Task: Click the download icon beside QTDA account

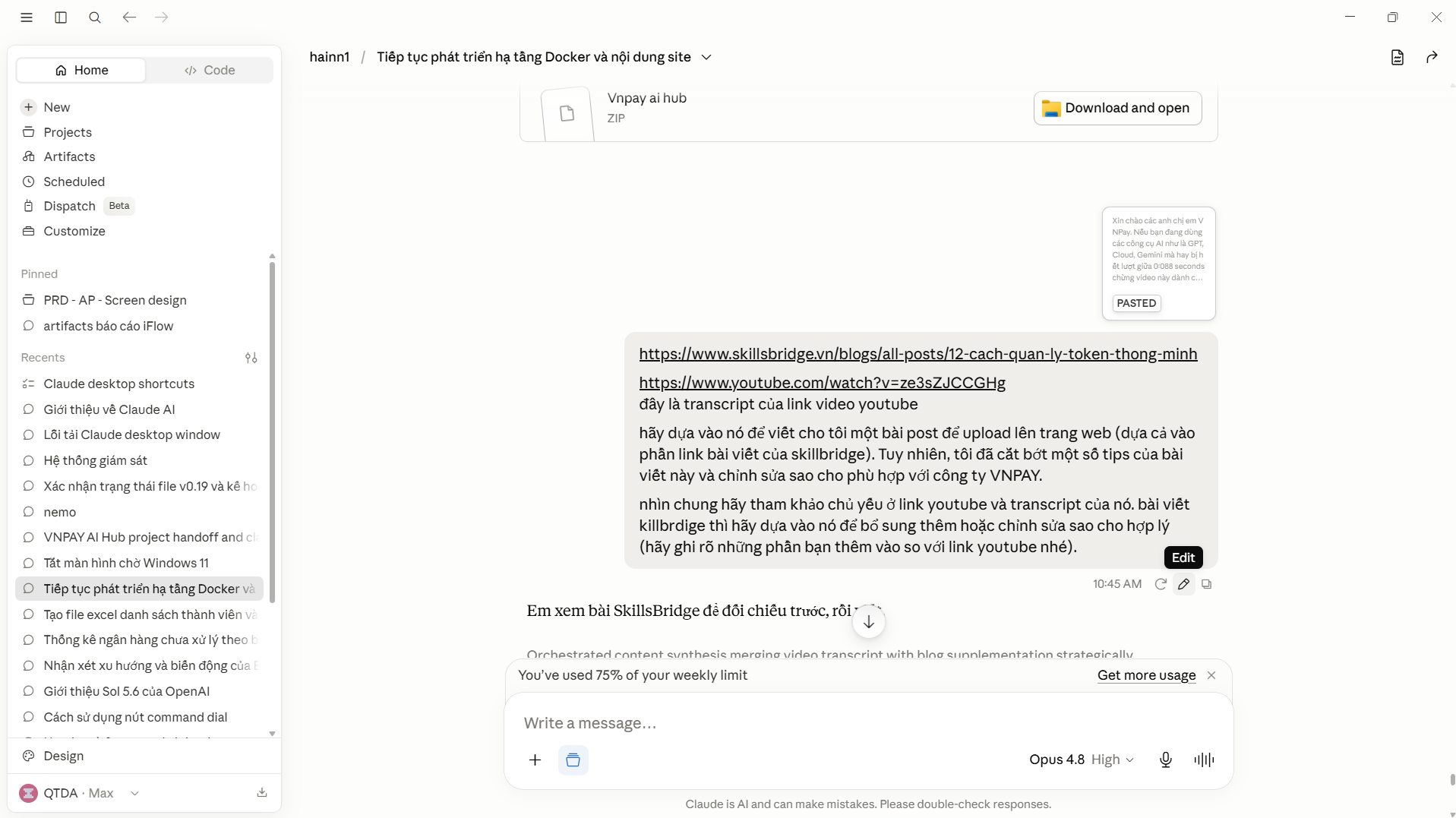Action: [x=262, y=793]
